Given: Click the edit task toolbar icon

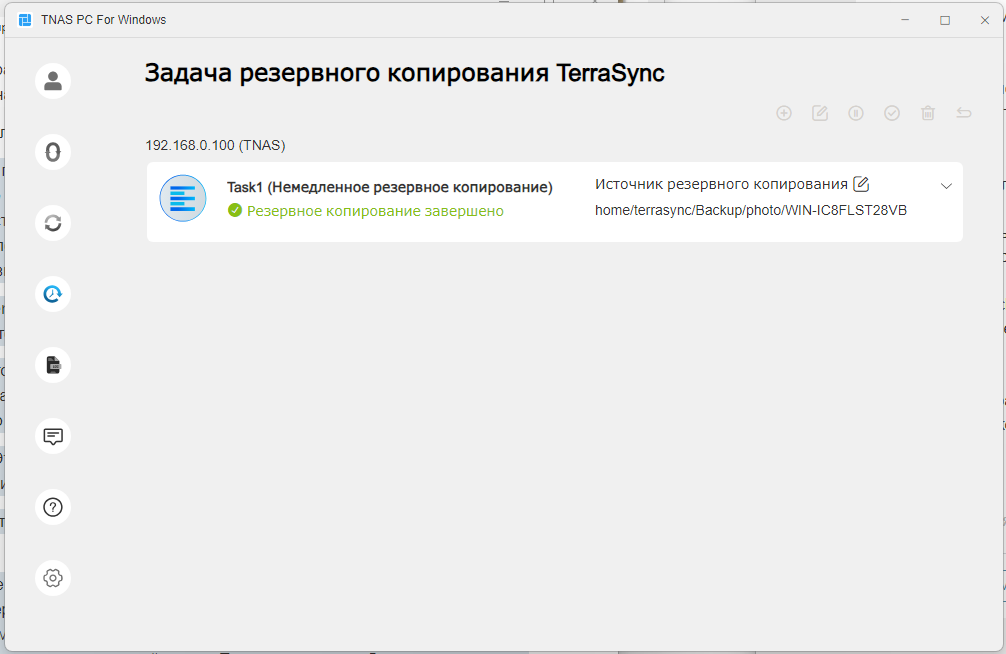Looking at the screenshot, I should [x=820, y=113].
